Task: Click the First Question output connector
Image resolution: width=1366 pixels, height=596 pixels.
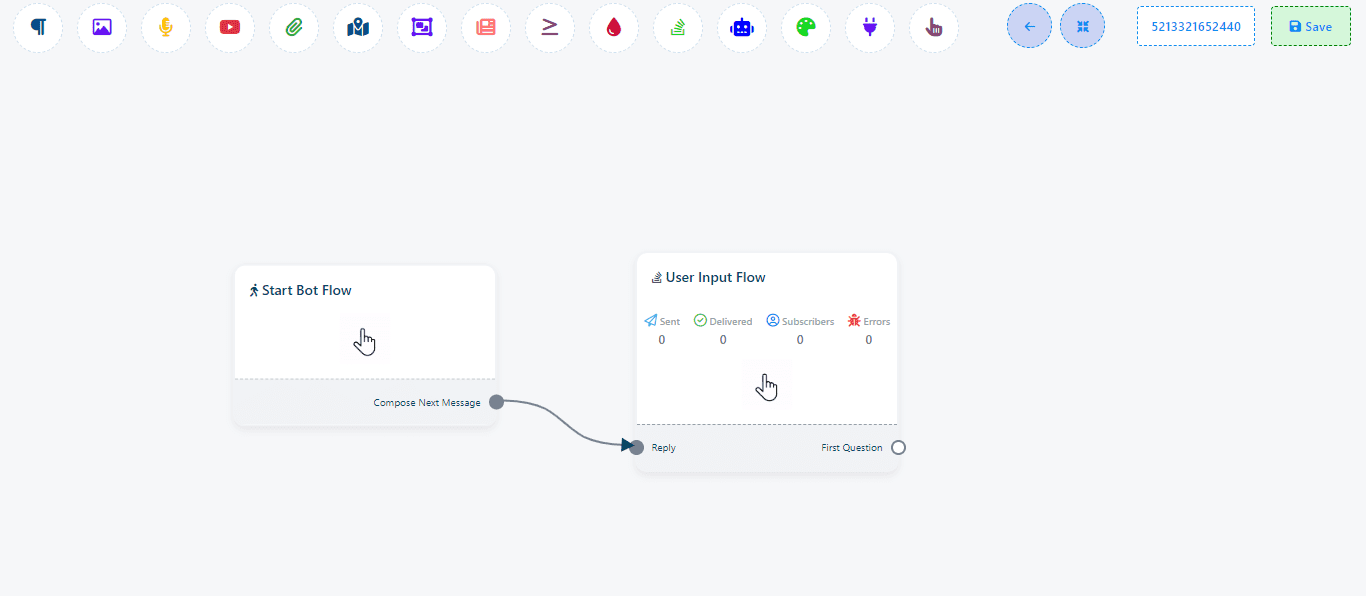Action: (x=898, y=447)
